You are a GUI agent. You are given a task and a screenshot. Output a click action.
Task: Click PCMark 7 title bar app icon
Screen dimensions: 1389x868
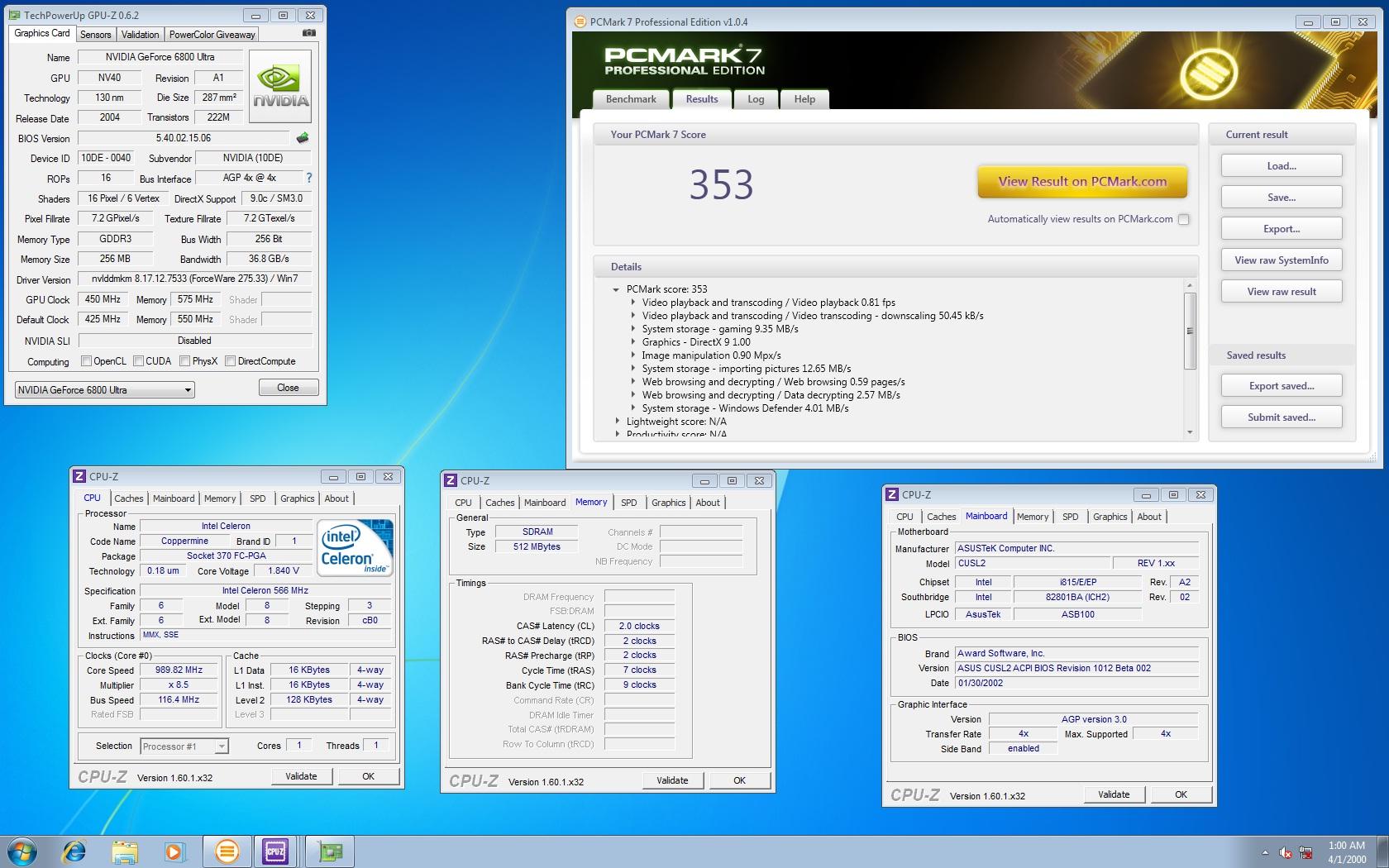[581, 21]
